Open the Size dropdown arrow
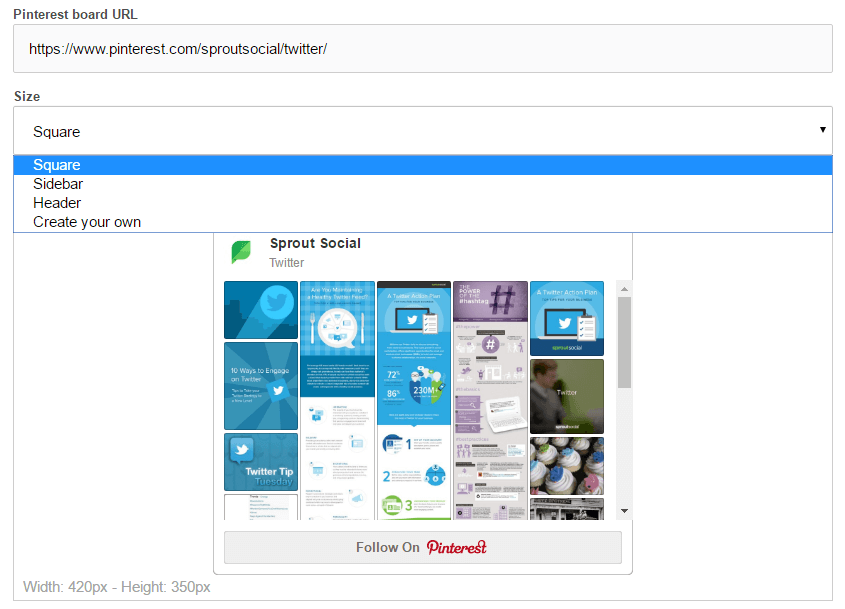 coord(822,130)
